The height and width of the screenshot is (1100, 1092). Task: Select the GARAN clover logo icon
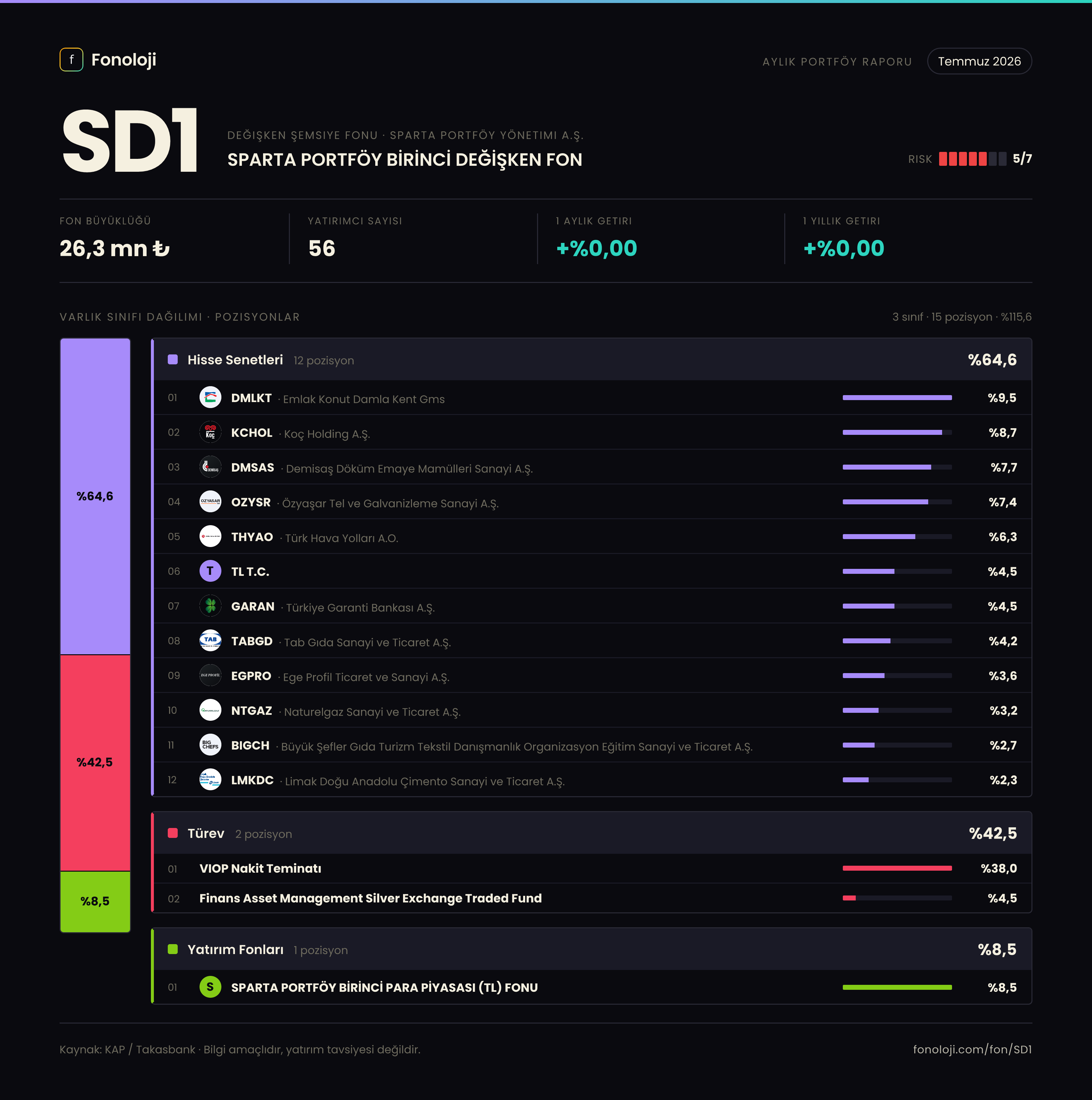point(210,606)
